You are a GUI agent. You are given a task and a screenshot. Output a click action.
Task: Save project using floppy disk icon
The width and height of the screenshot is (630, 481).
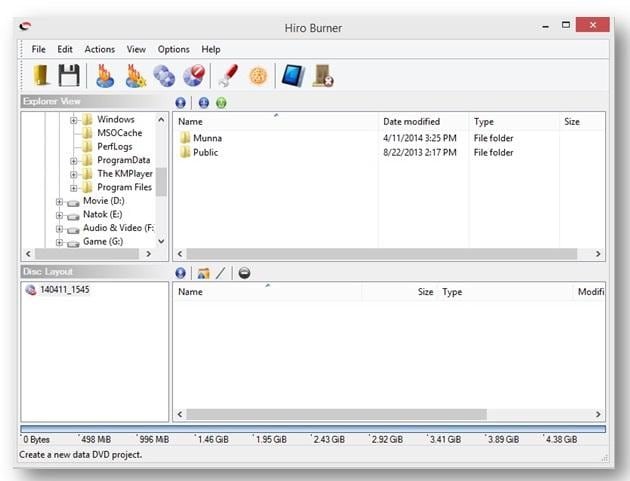click(x=69, y=75)
